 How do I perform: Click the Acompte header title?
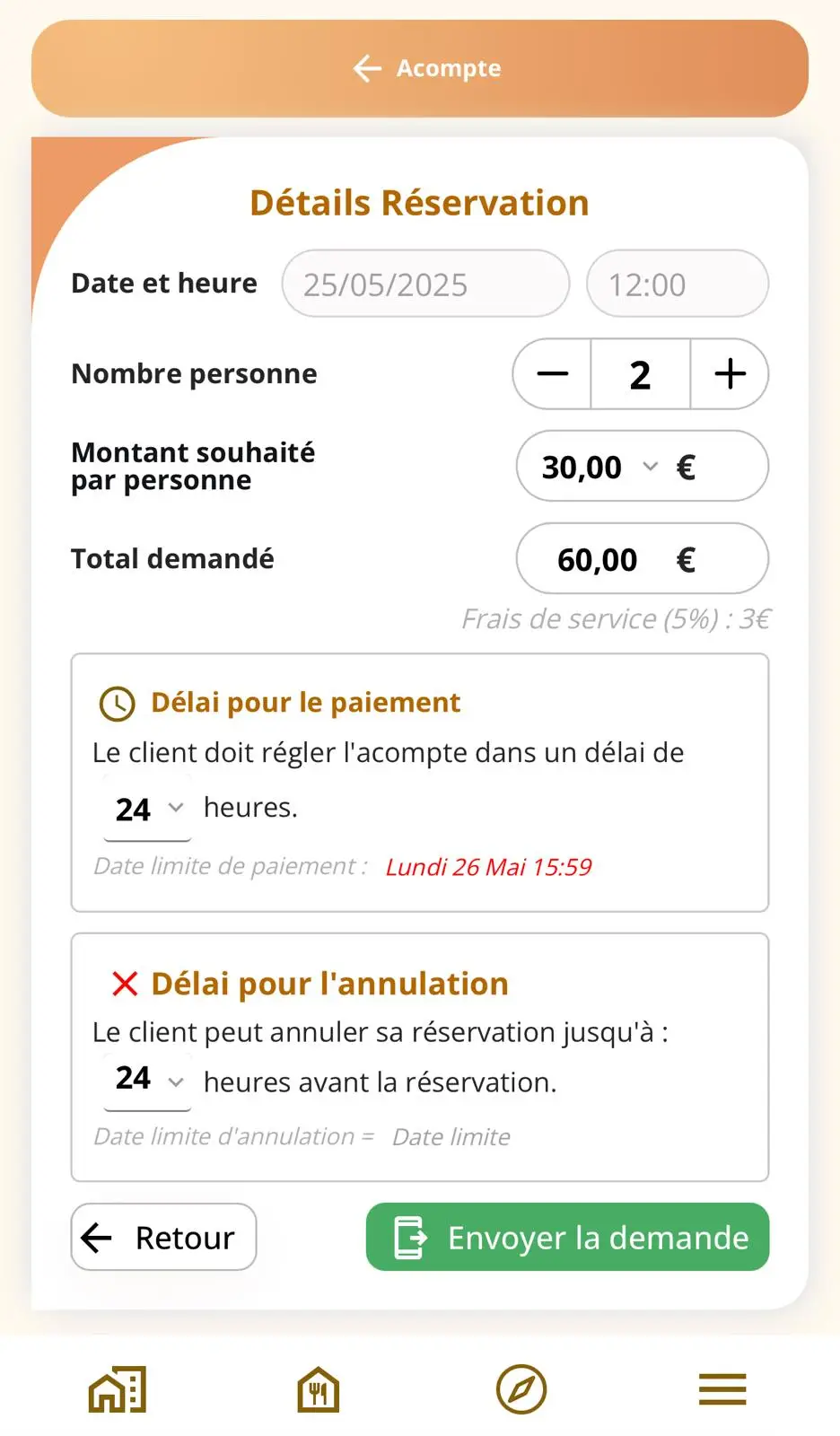(x=449, y=68)
